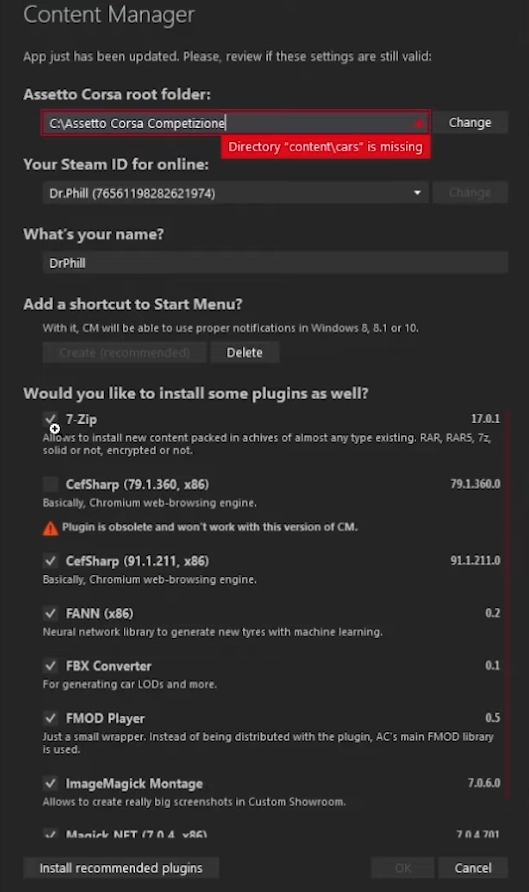529x892 pixels.
Task: Open the Steam ID dropdown arrow
Action: coord(417,193)
